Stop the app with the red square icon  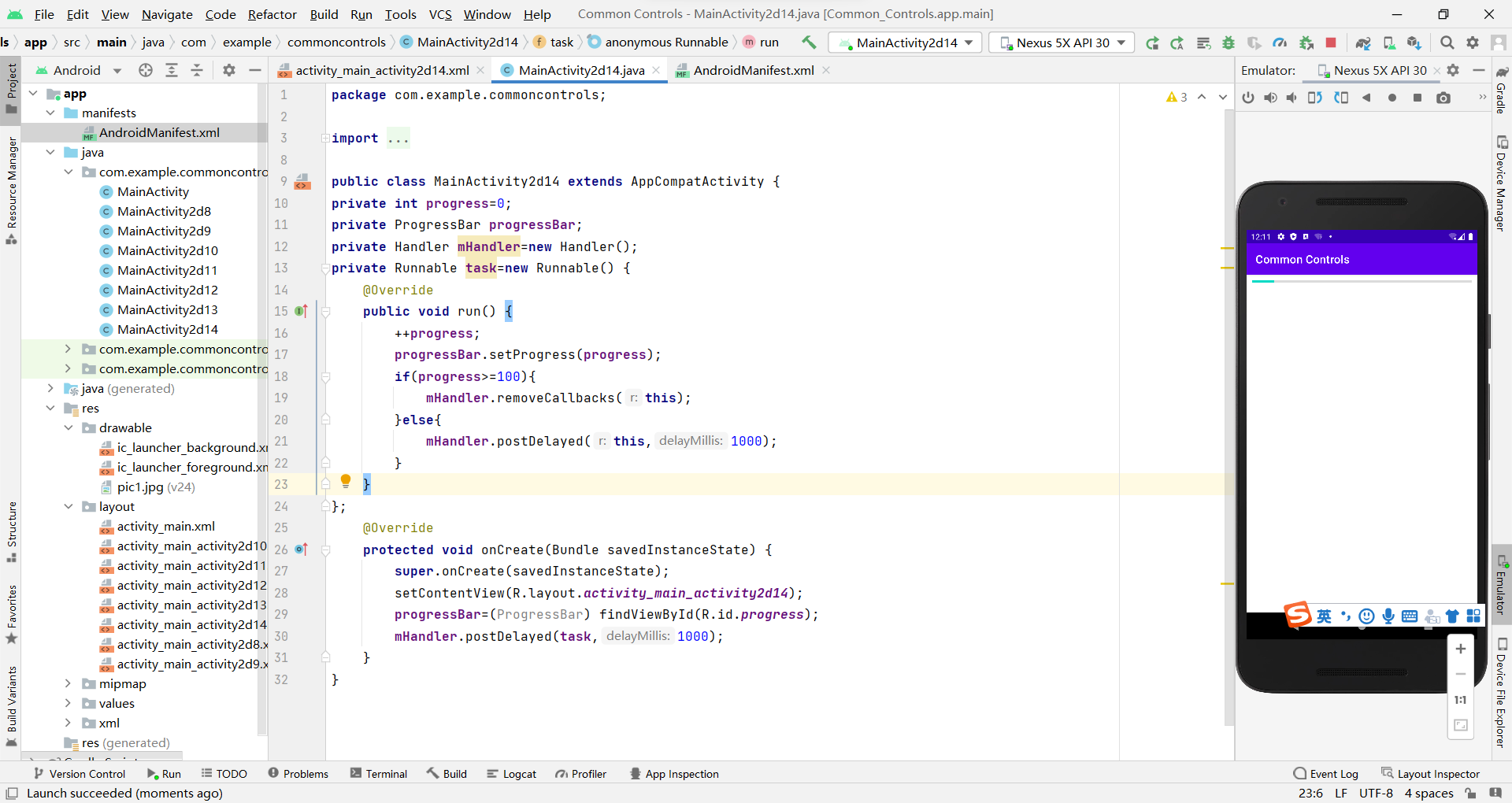coord(1331,43)
